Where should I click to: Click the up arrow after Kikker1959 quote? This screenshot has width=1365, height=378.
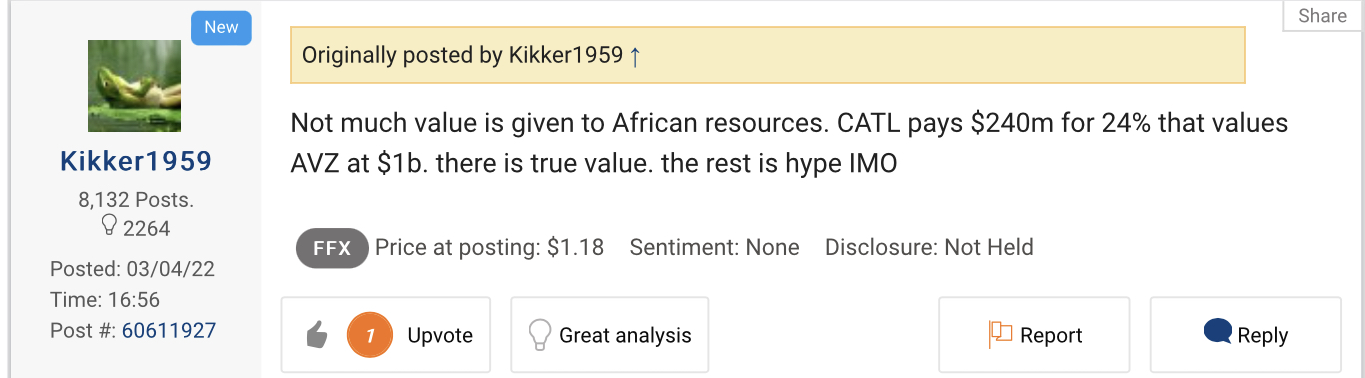coord(635,55)
